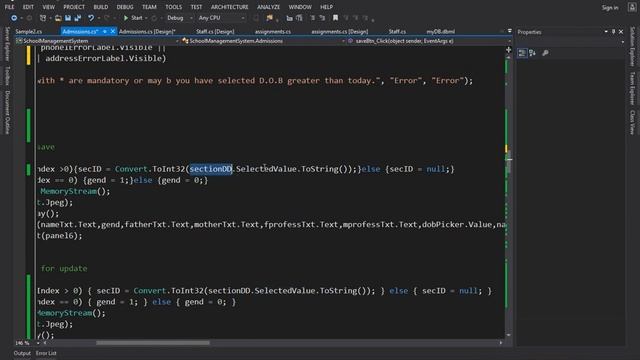Open the WINDOW menu

(300, 7)
